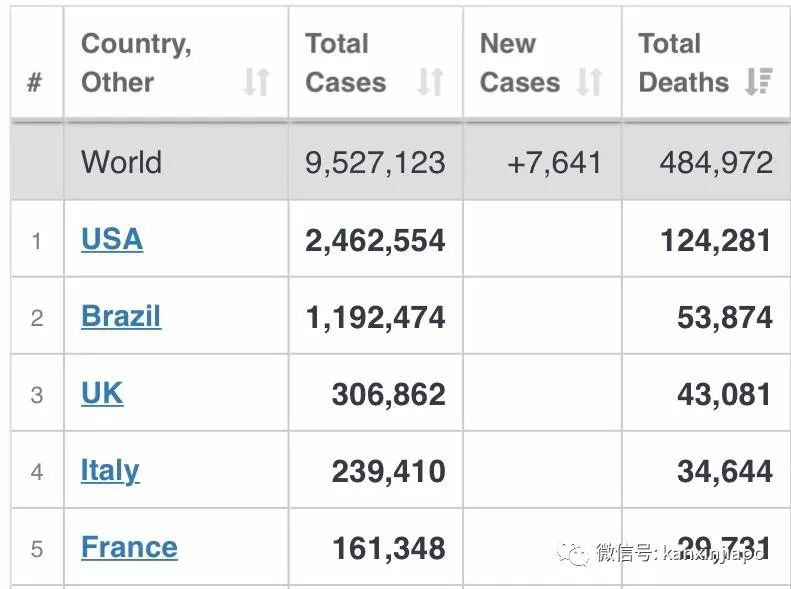Click the New Cases header label
The width and height of the screenshot is (791, 589).
pos(519,62)
